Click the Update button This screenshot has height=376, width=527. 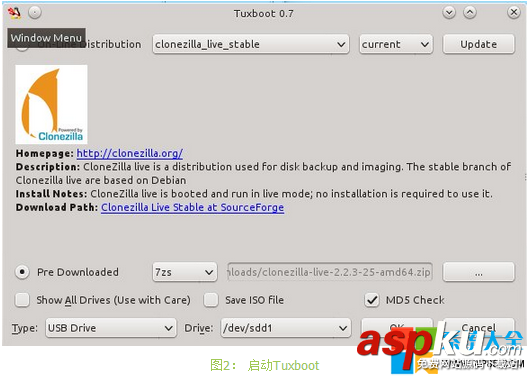[479, 44]
